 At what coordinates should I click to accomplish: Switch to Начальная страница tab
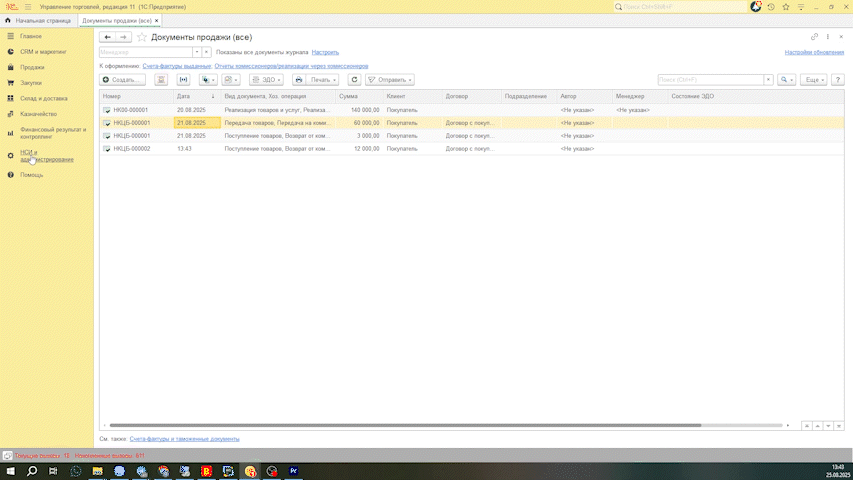coord(38,20)
